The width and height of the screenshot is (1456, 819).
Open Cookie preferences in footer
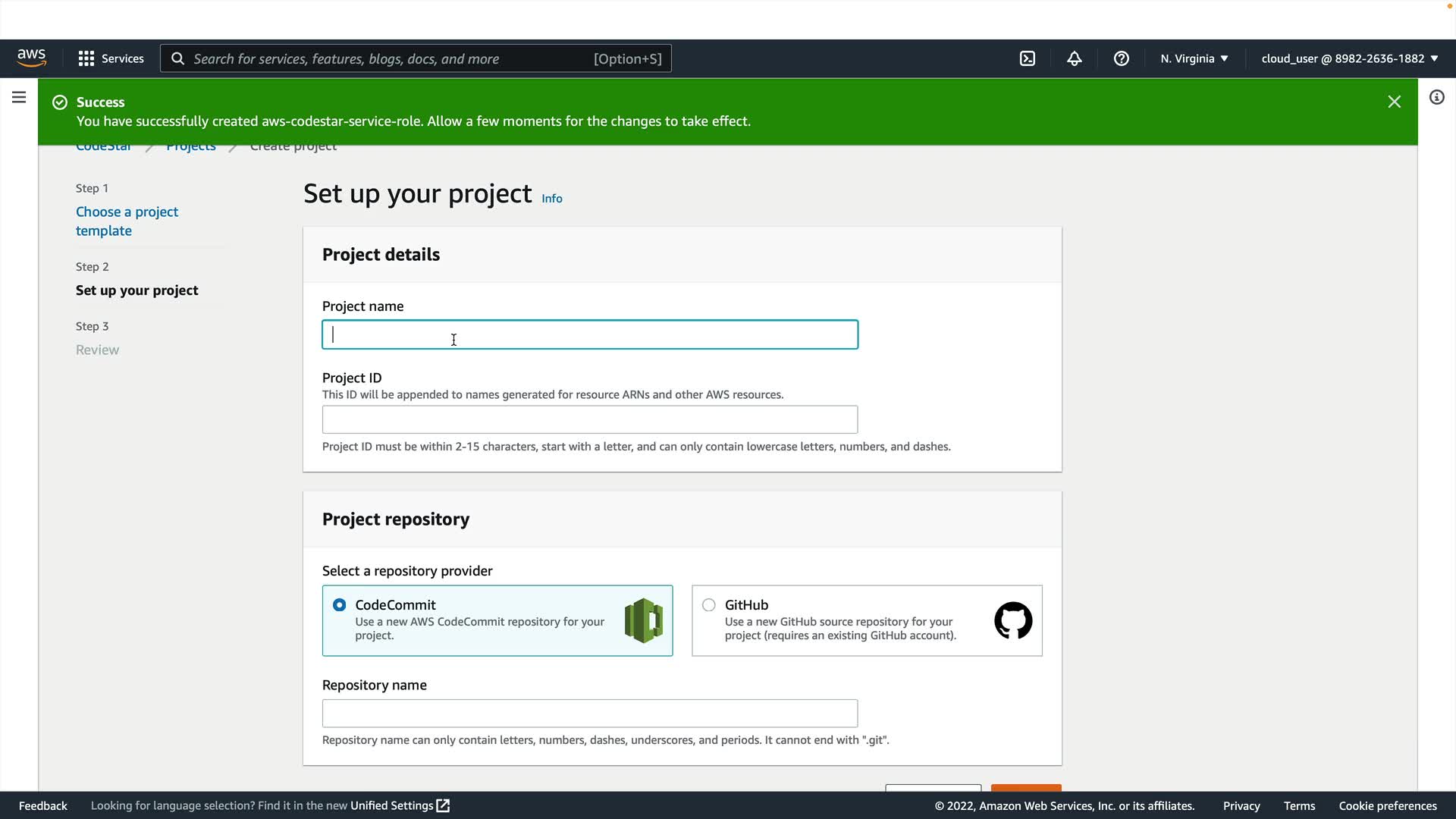coord(1387,805)
